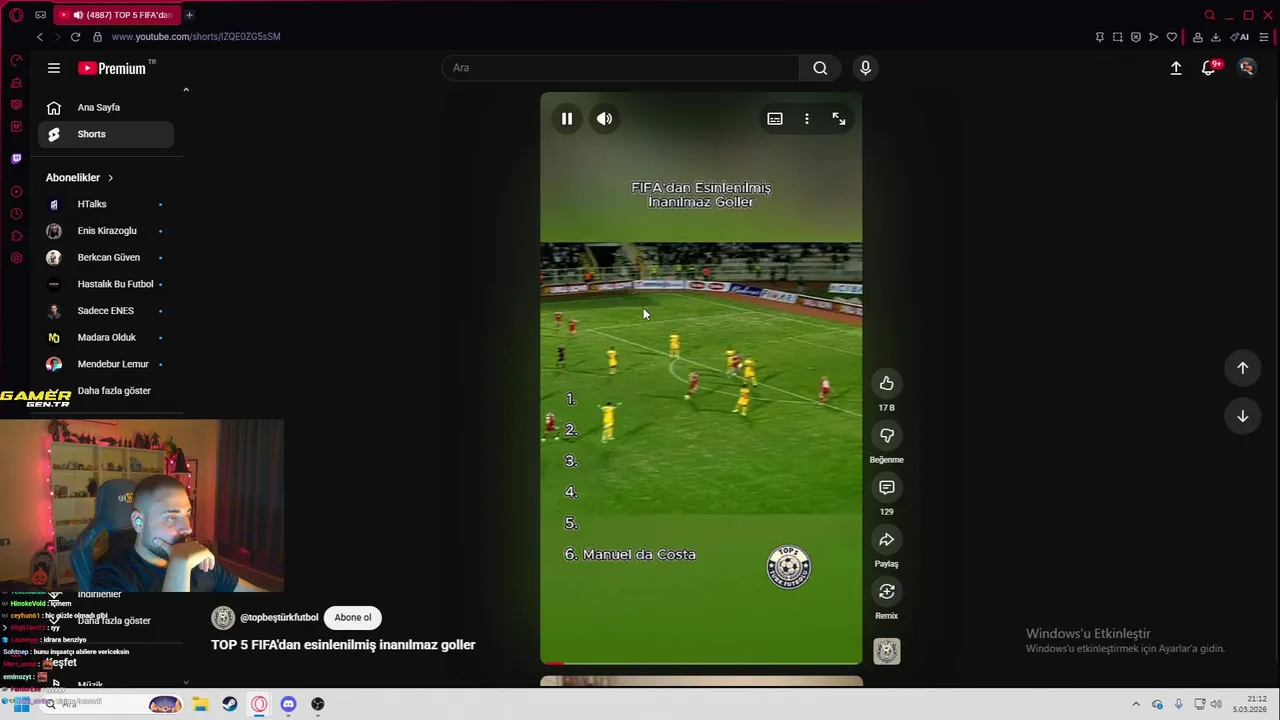View site info padlock icon

[x=97, y=37]
